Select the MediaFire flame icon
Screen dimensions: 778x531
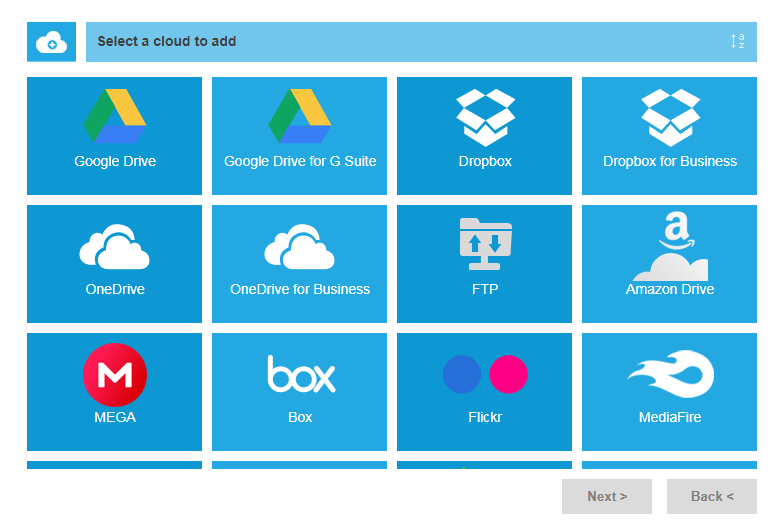tap(670, 374)
